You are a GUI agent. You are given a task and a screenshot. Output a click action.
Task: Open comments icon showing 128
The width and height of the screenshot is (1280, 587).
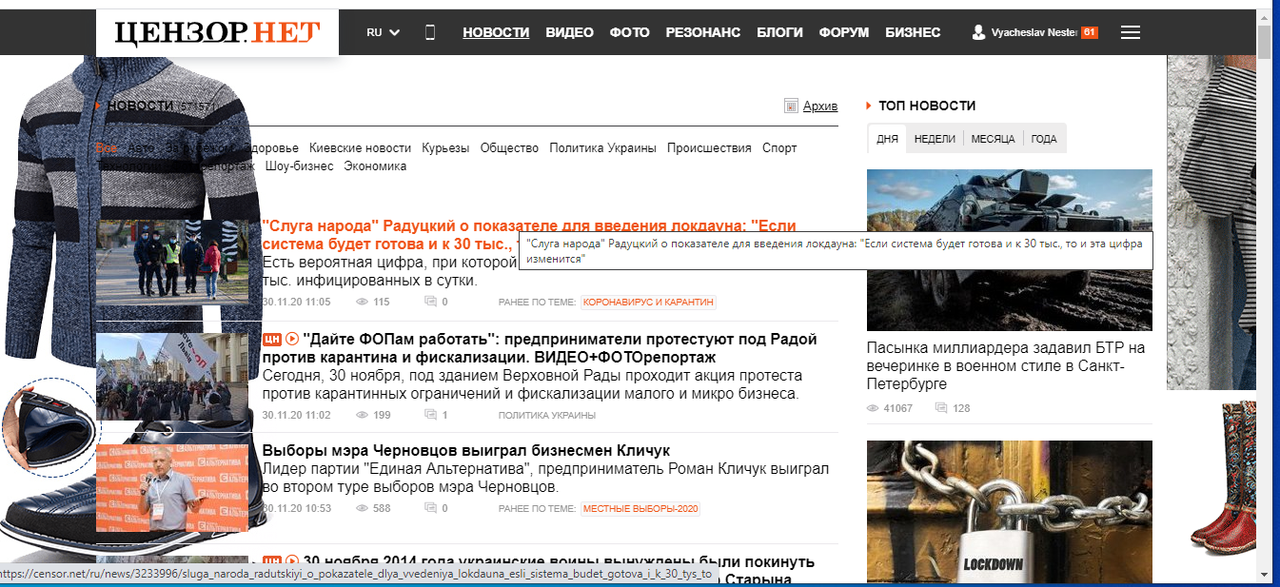tap(942, 408)
